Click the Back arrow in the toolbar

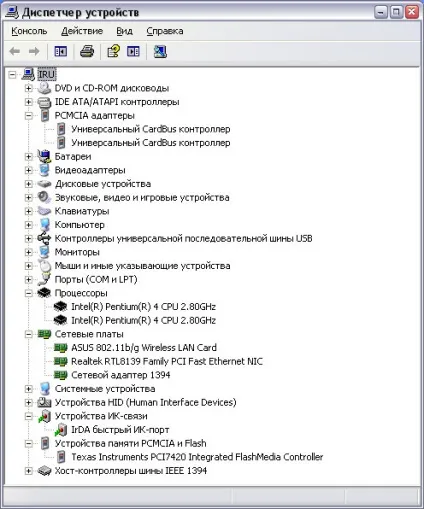(15, 51)
